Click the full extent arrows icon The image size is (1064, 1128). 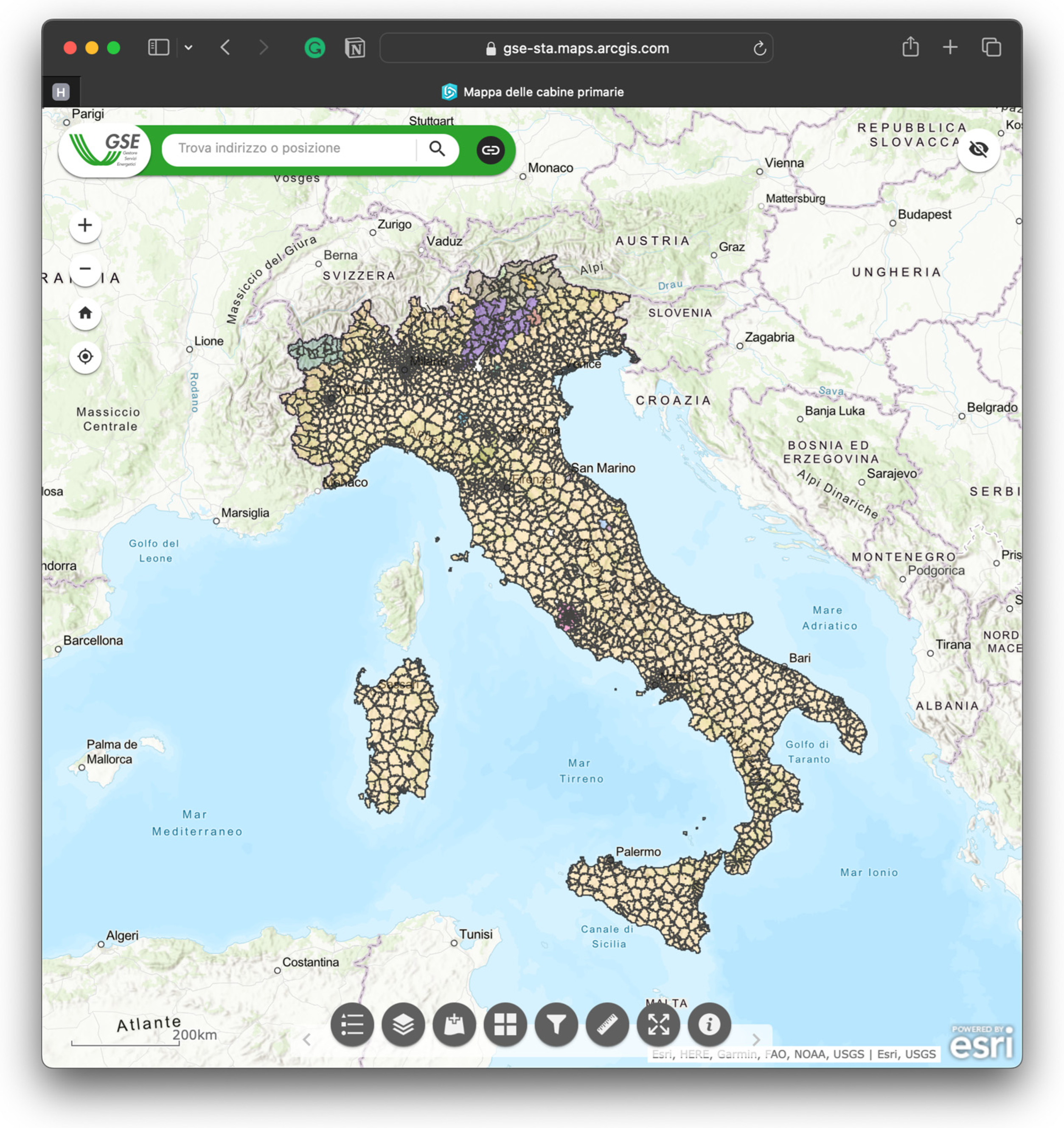658,1025
